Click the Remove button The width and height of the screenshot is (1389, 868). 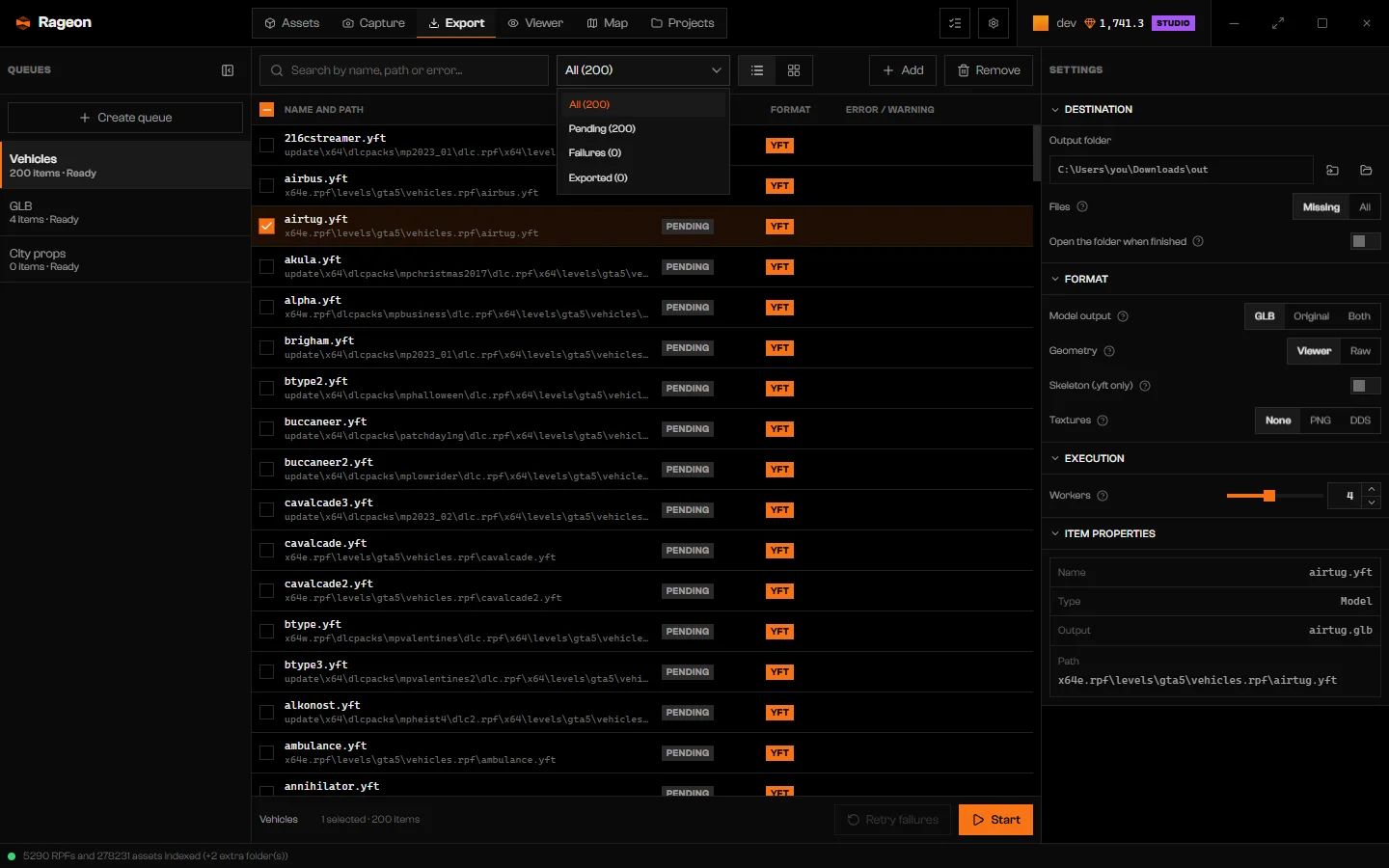coord(989,70)
